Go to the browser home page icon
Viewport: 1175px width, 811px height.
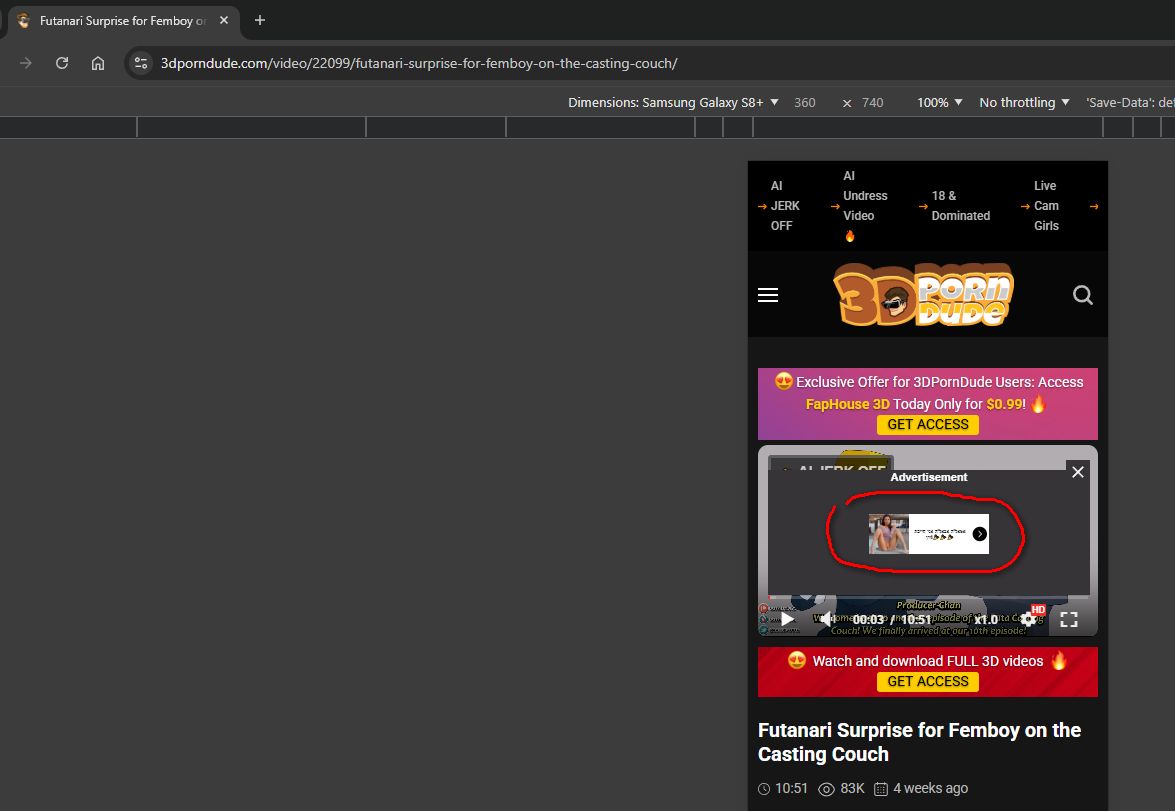(98, 63)
